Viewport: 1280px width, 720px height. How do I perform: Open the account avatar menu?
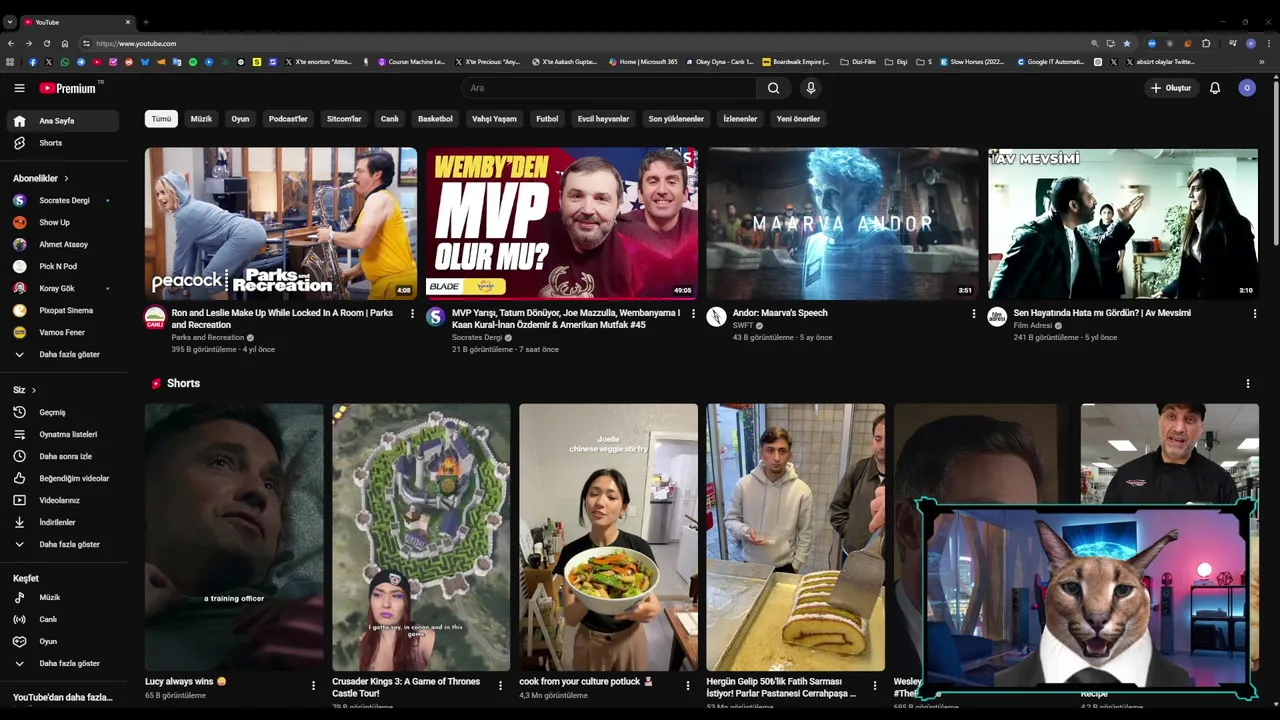click(x=1247, y=88)
